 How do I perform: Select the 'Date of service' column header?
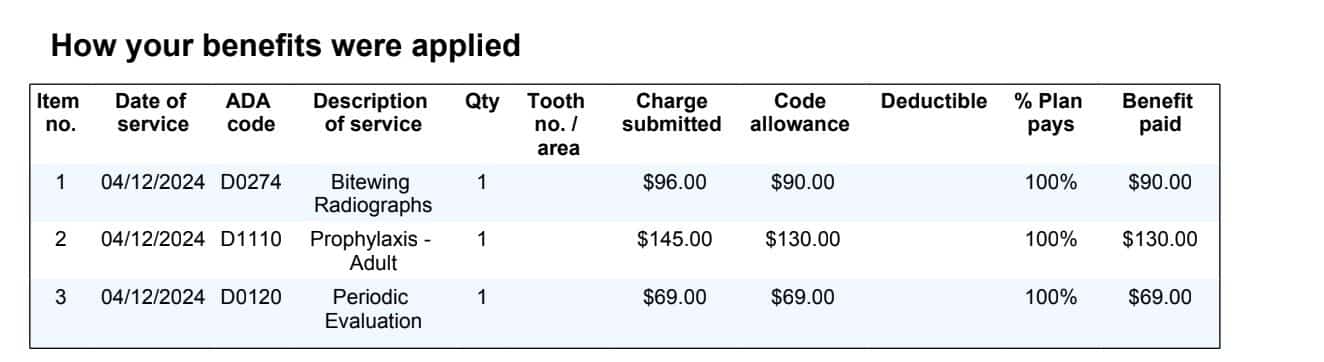(151, 113)
